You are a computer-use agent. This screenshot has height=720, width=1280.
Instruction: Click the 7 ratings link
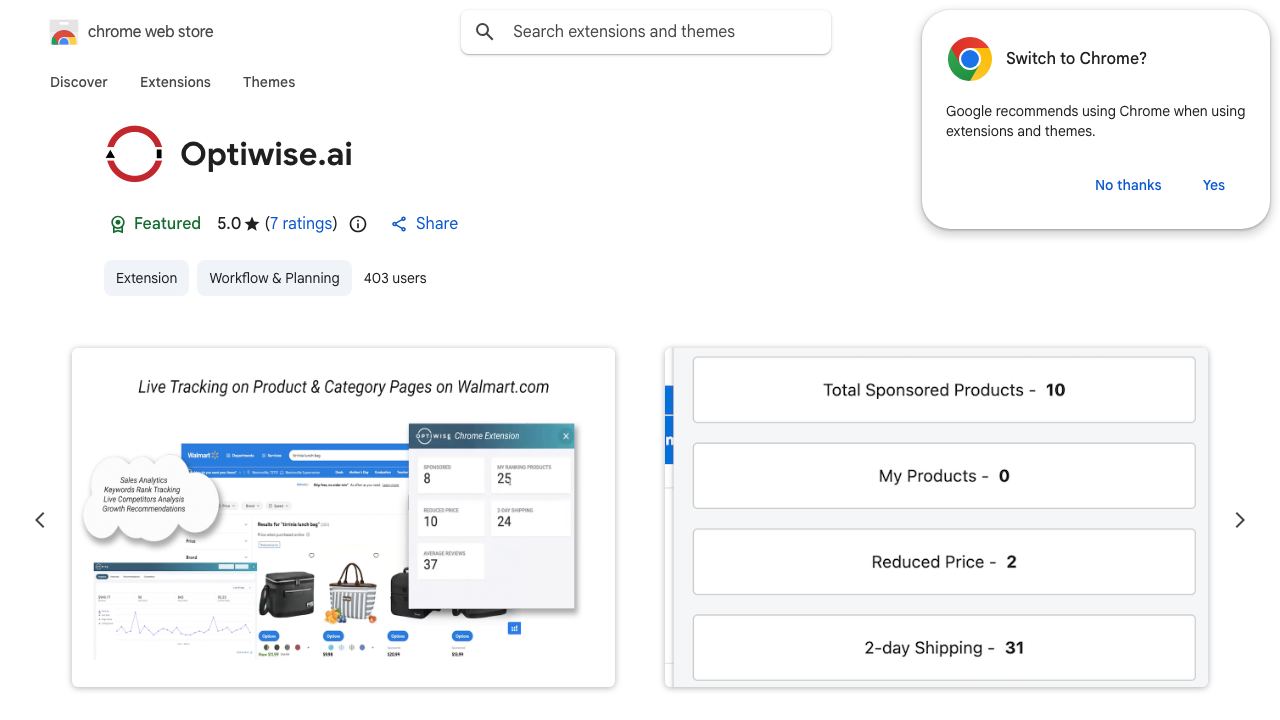[301, 224]
